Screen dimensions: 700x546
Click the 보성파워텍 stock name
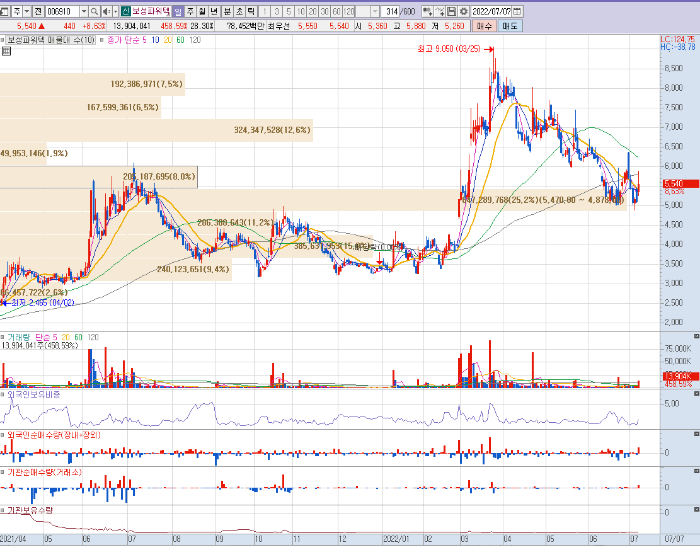coord(151,11)
